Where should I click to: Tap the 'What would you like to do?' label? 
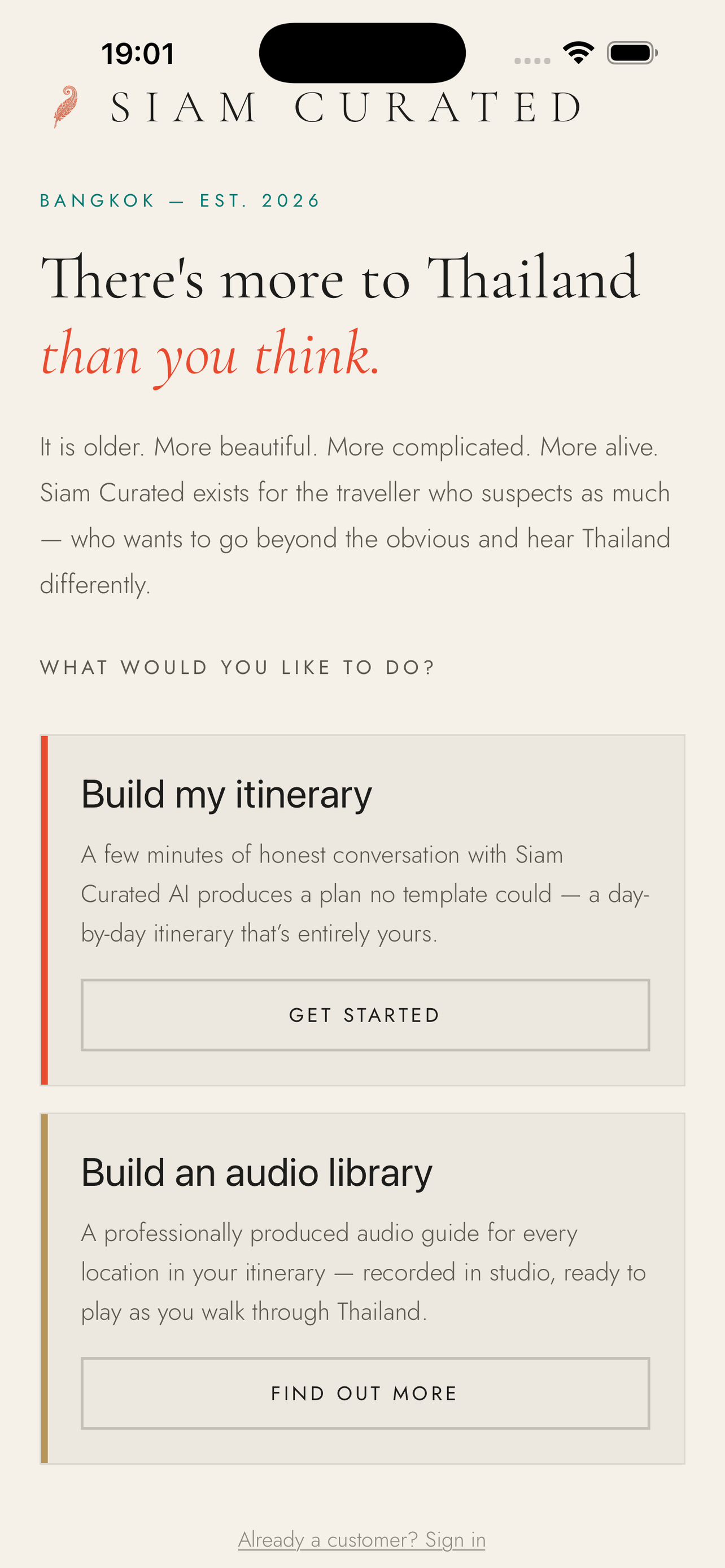[x=237, y=667]
